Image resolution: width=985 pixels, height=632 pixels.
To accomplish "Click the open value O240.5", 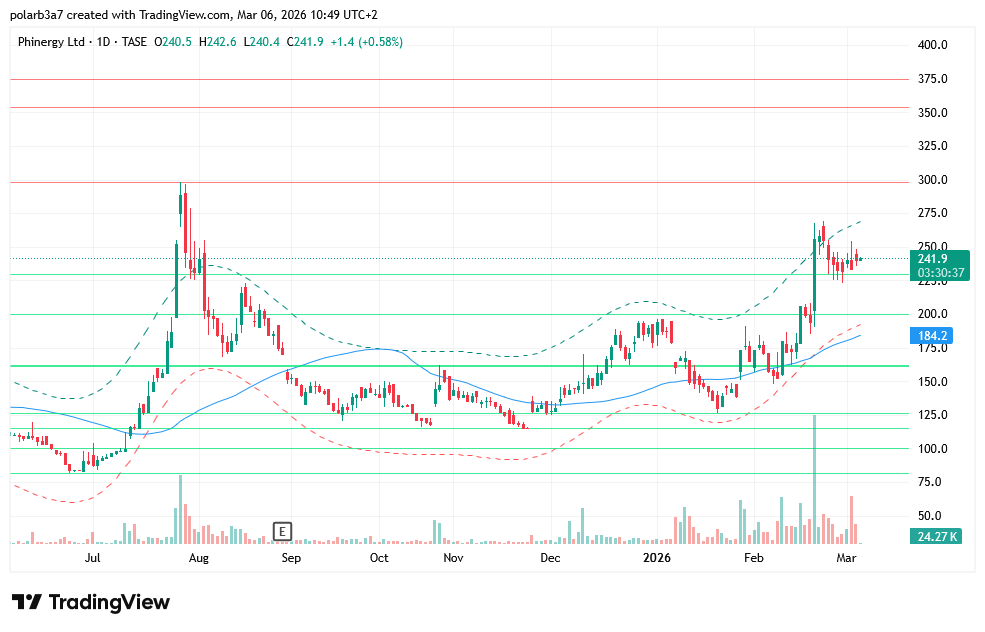I will click(x=173, y=42).
